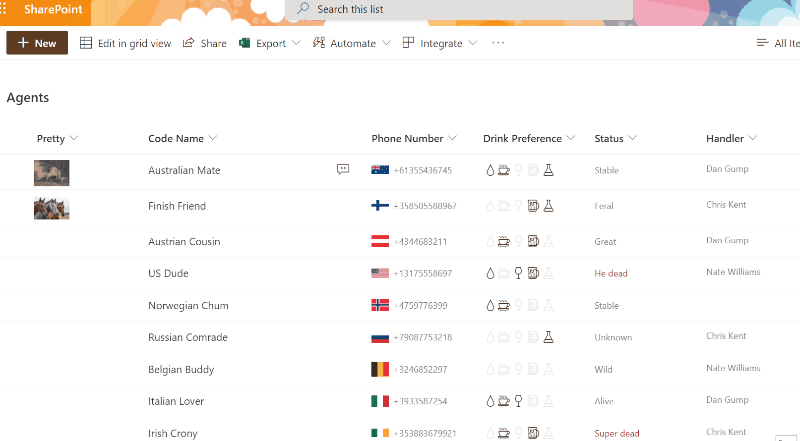Expand the Export dropdown chevron
The image size is (800, 441).
coord(296,43)
